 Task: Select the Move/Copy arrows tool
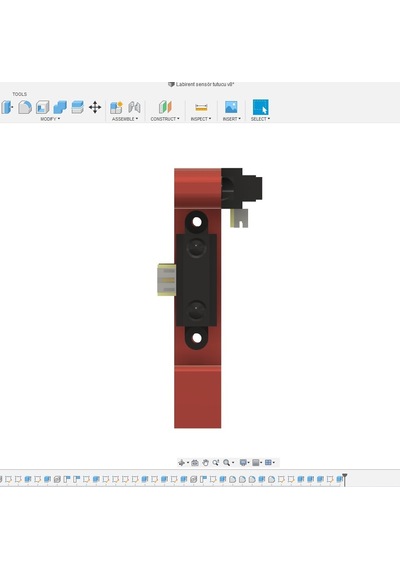pyautogui.click(x=95, y=107)
